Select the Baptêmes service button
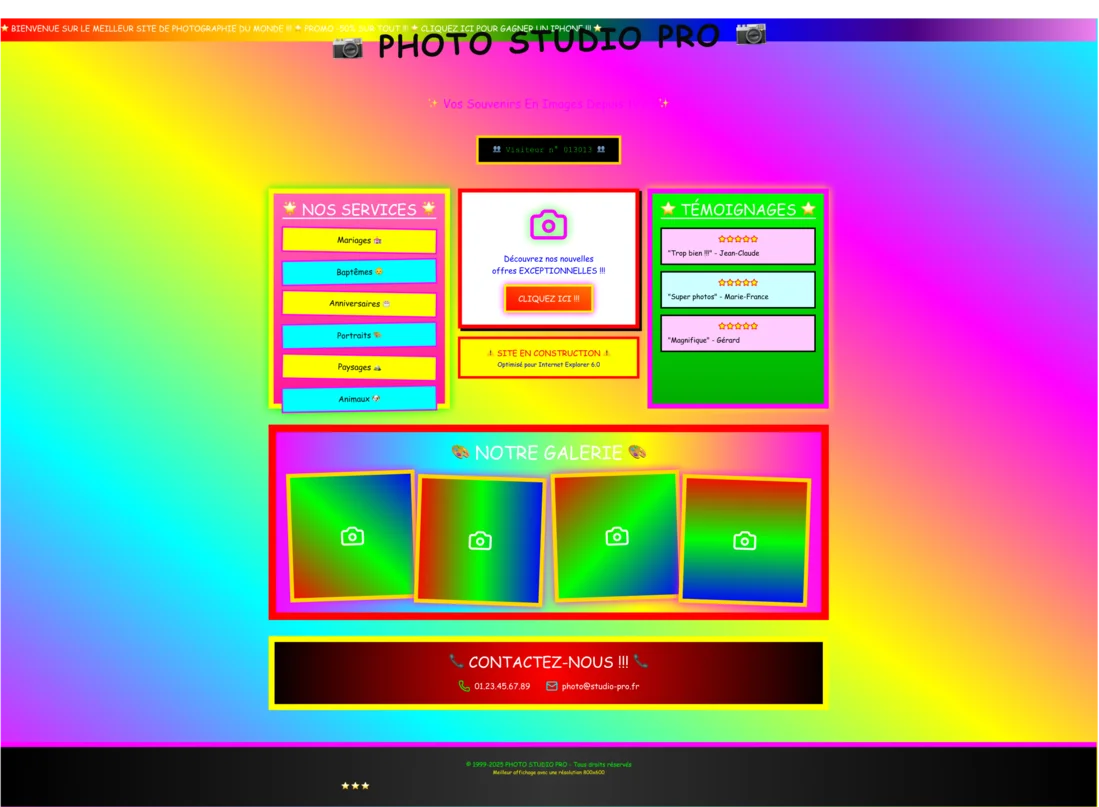 pos(360,271)
